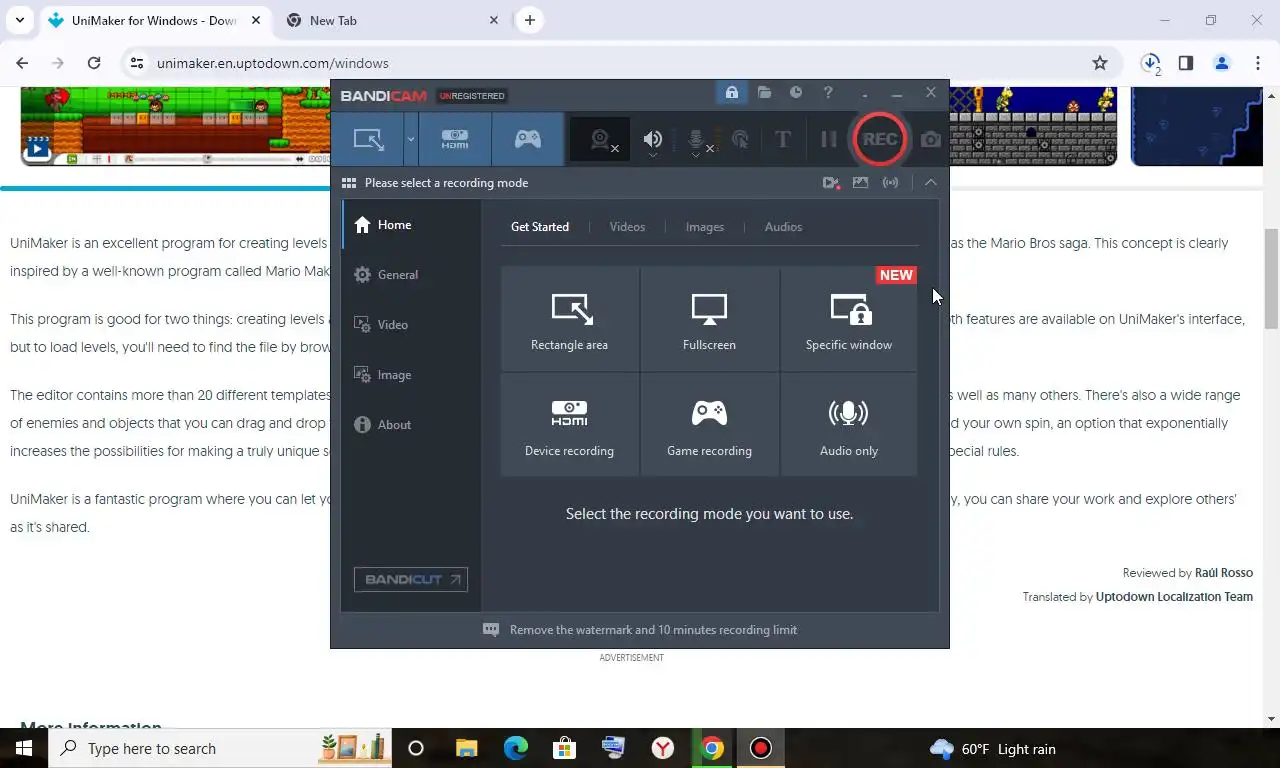The height and width of the screenshot is (768, 1280).
Task: Switch to the Images tab
Action: [705, 227]
